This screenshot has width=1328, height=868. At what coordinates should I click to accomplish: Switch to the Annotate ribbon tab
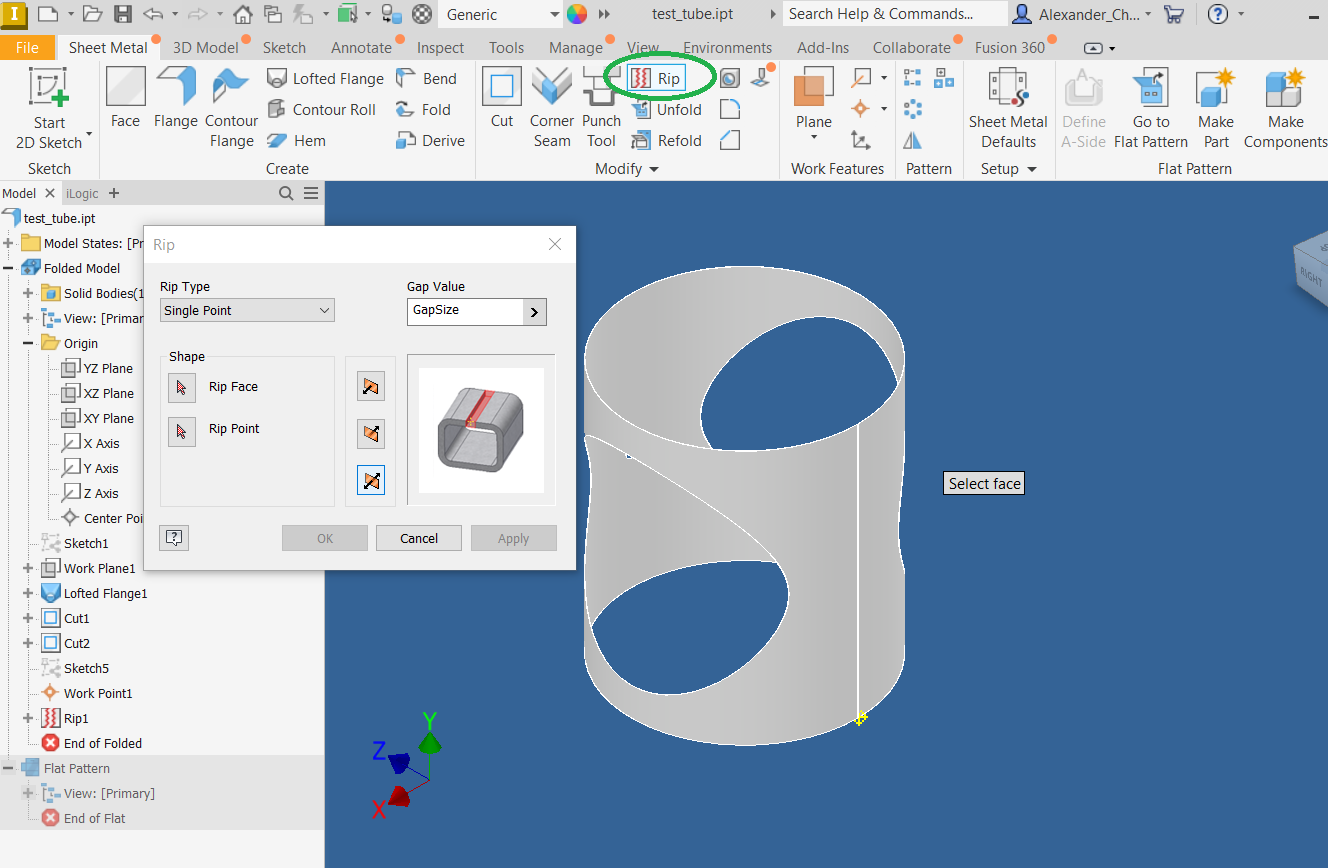(x=362, y=47)
